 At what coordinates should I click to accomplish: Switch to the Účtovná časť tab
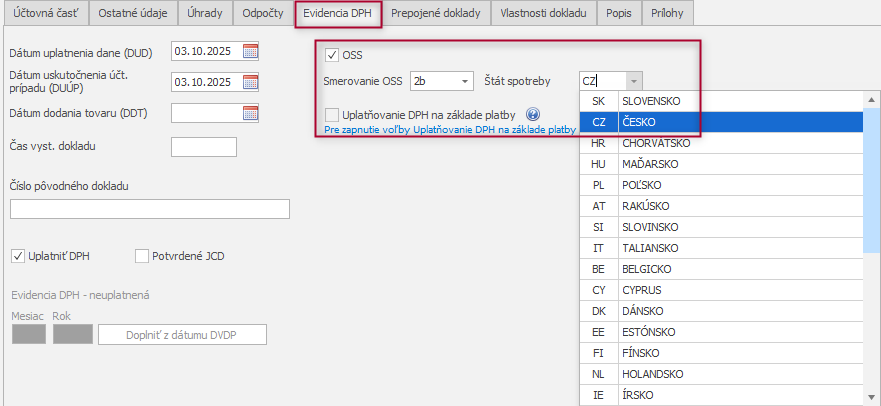click(x=44, y=13)
